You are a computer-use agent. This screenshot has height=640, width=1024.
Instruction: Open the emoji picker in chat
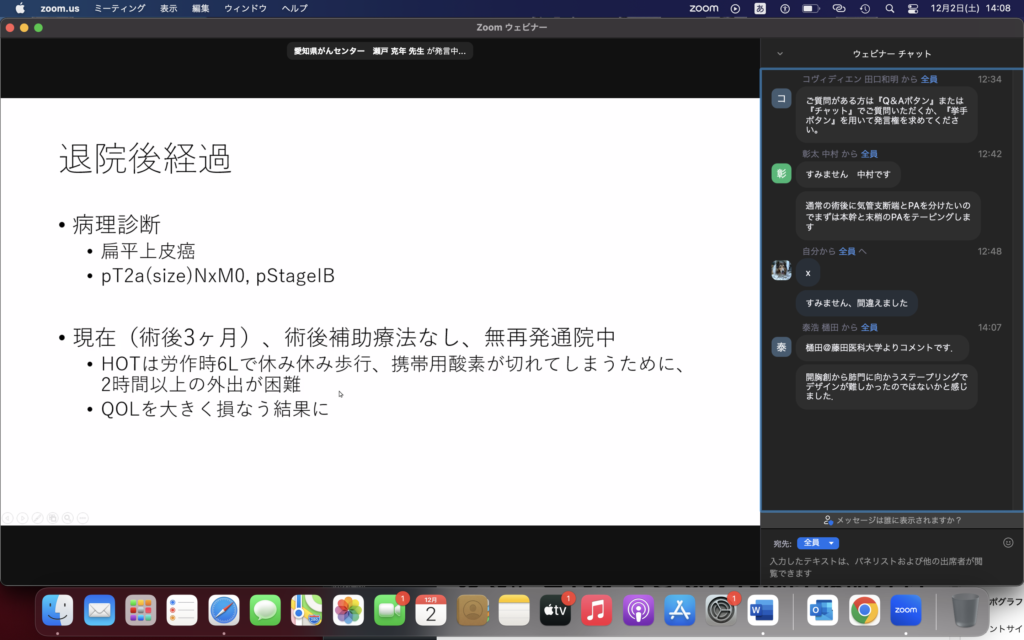(x=1007, y=542)
